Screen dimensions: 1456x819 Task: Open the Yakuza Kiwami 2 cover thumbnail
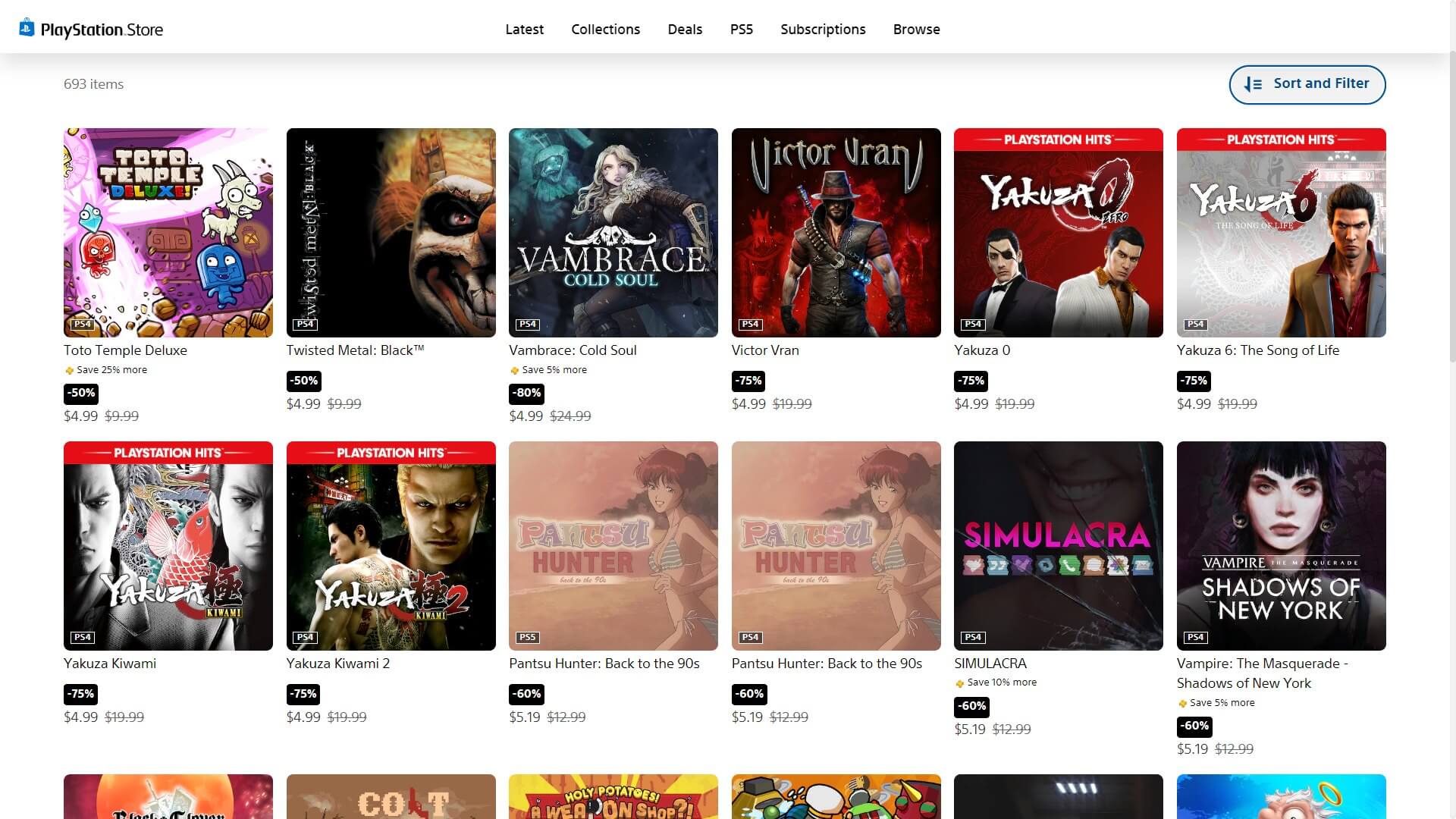pos(391,546)
